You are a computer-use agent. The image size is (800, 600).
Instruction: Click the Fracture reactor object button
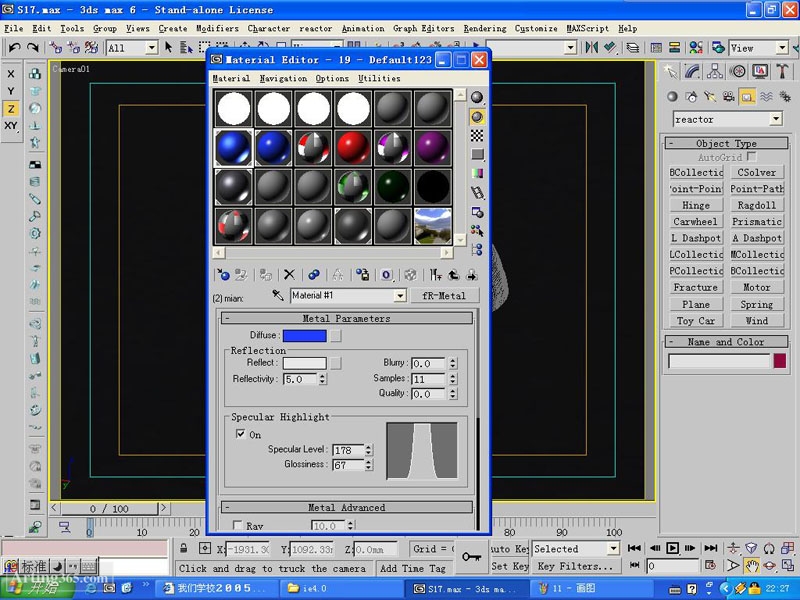pos(696,288)
